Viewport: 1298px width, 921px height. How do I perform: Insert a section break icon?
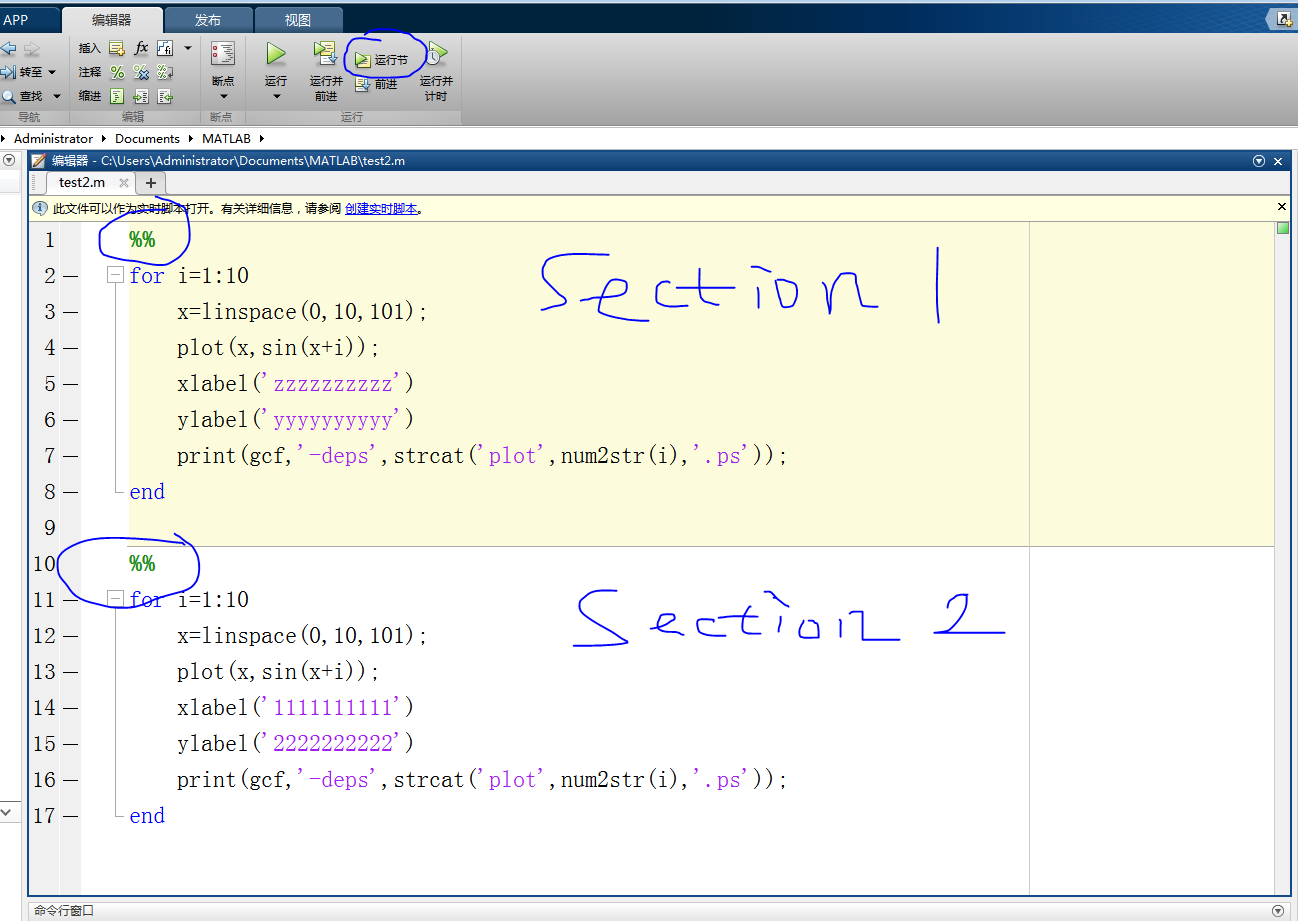point(116,48)
